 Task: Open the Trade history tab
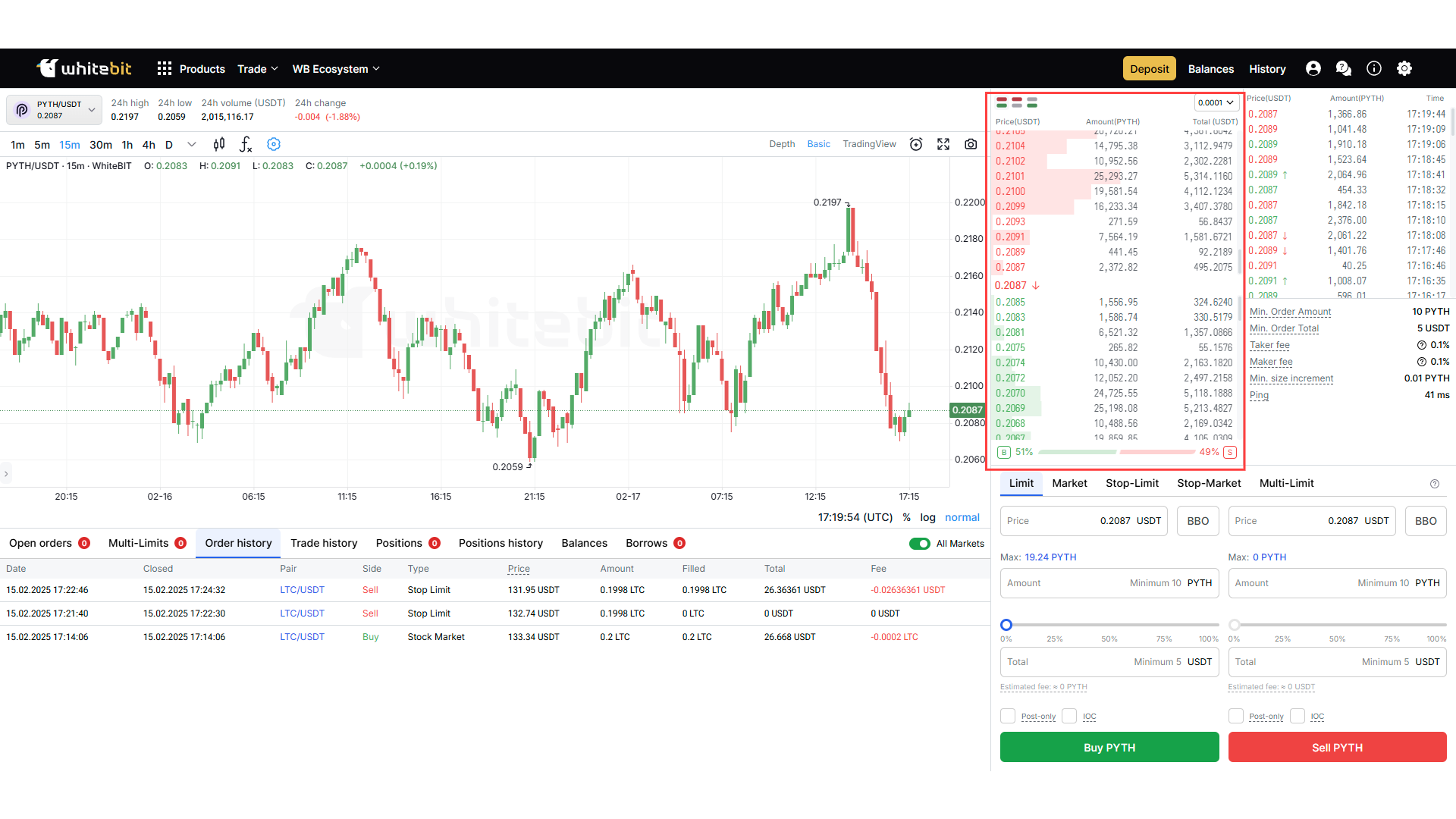coord(324,543)
